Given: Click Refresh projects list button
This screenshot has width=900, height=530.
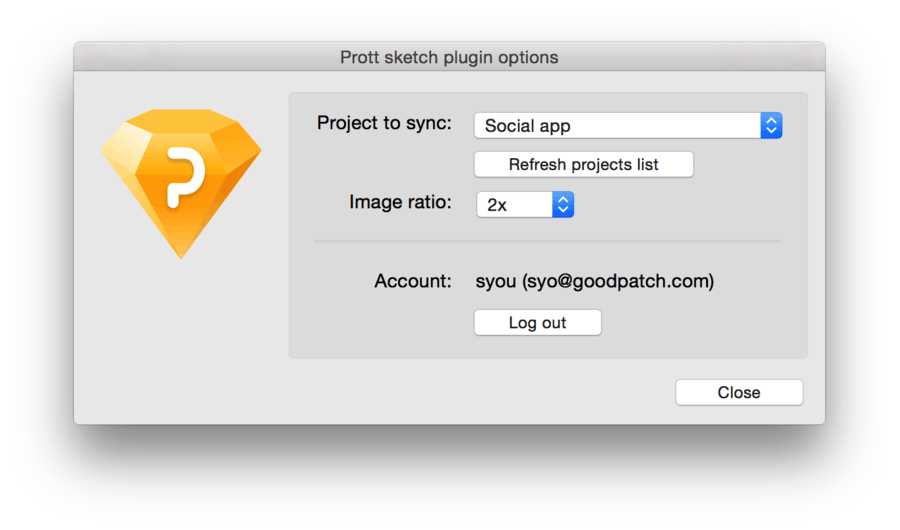Looking at the screenshot, I should coord(584,165).
